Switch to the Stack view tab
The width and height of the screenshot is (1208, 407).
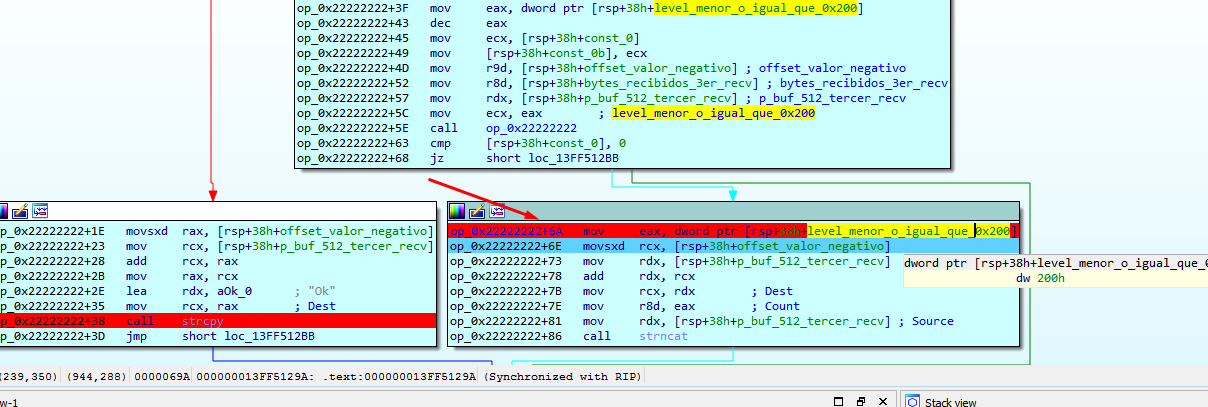950,401
